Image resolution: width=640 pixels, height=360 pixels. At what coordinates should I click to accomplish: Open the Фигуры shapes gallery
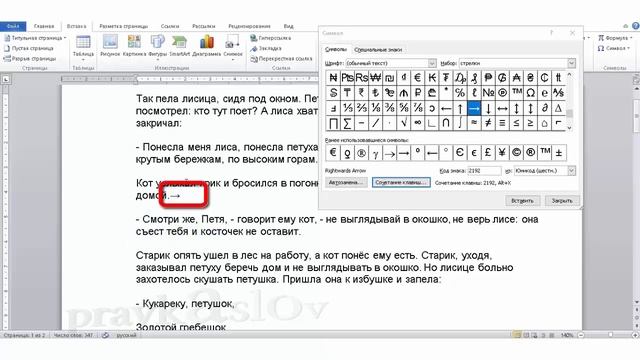pos(158,47)
